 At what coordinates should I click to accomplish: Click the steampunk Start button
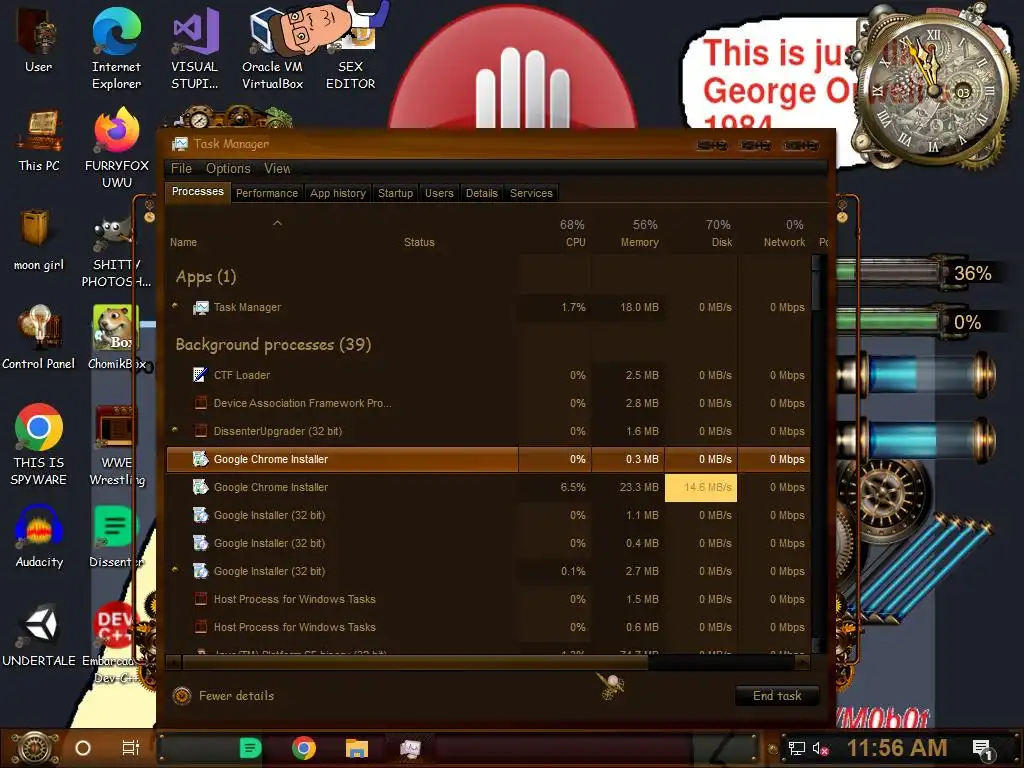[x=35, y=748]
